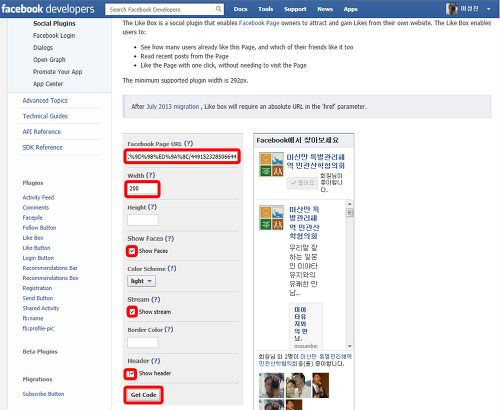This screenshot has height=410, width=500.
Task: Open Technical Guides section
Action: click(45, 116)
